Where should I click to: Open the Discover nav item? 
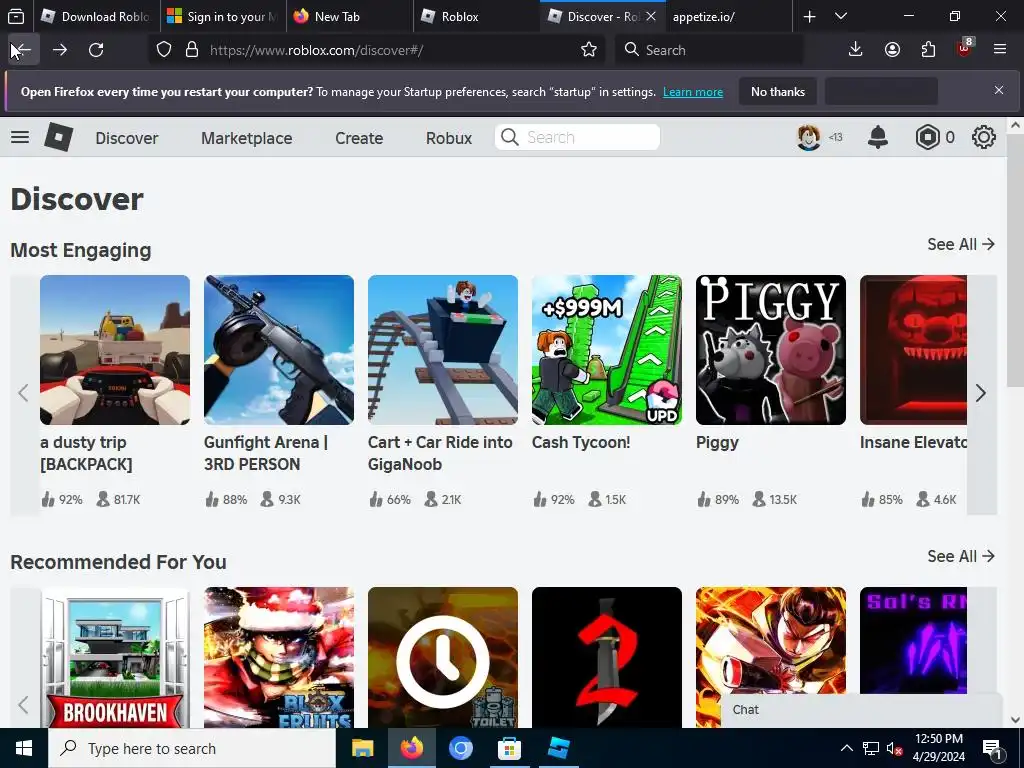point(127,138)
